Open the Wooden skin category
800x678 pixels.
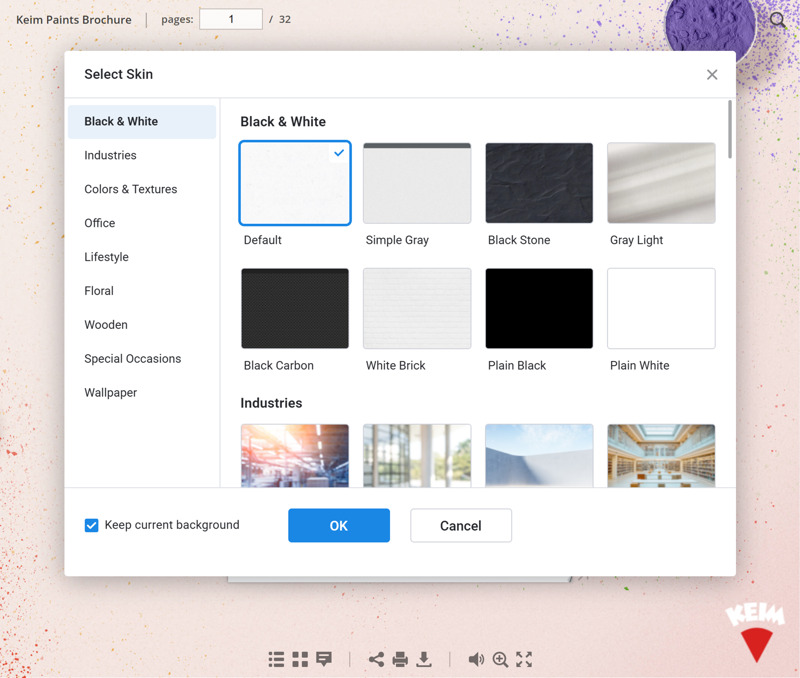tap(142, 324)
